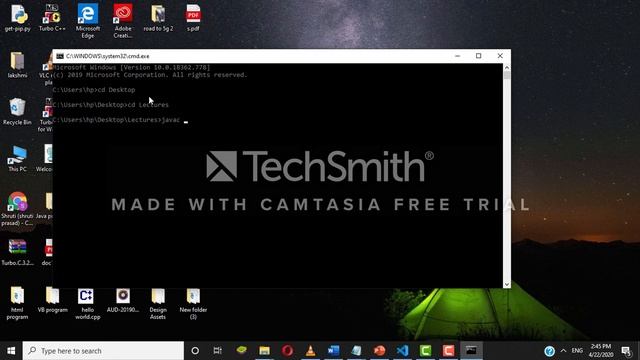Launch Opera browser from taskbar
Screen dimensions: 640x360
(x=287, y=351)
